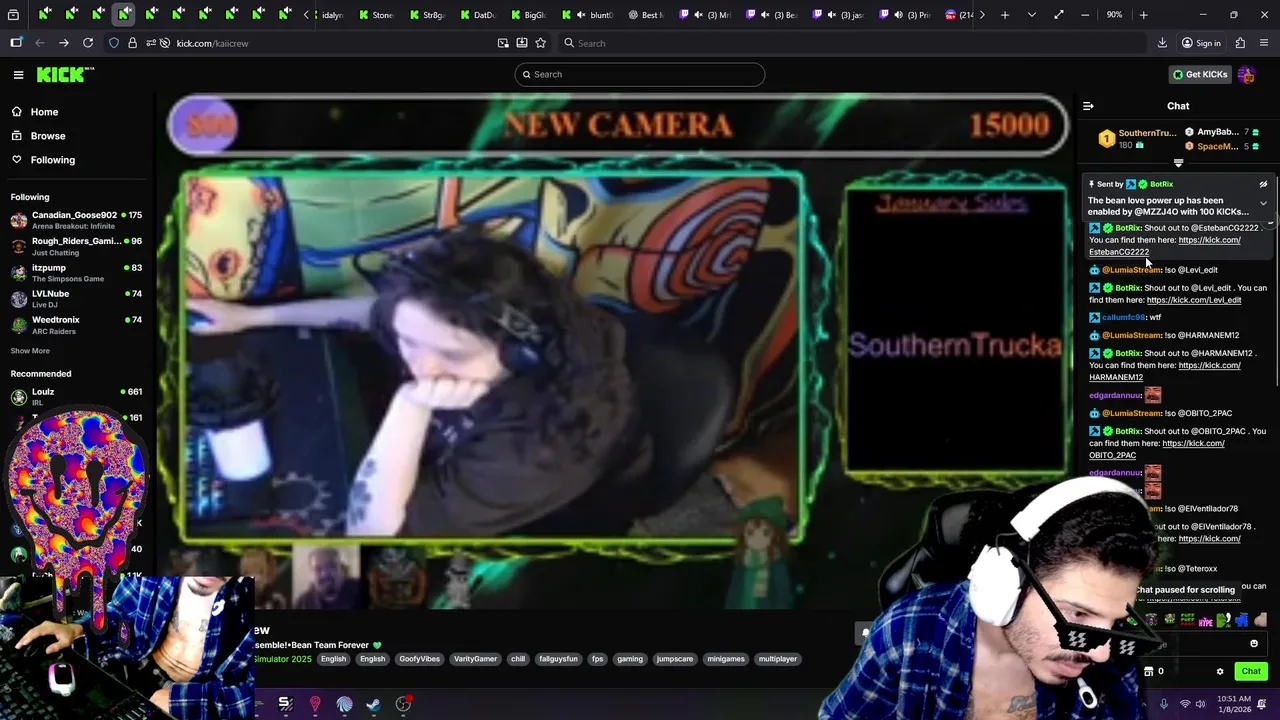Open user avatar menu
Viewport: 1280px width, 720px height.
coord(1246,74)
